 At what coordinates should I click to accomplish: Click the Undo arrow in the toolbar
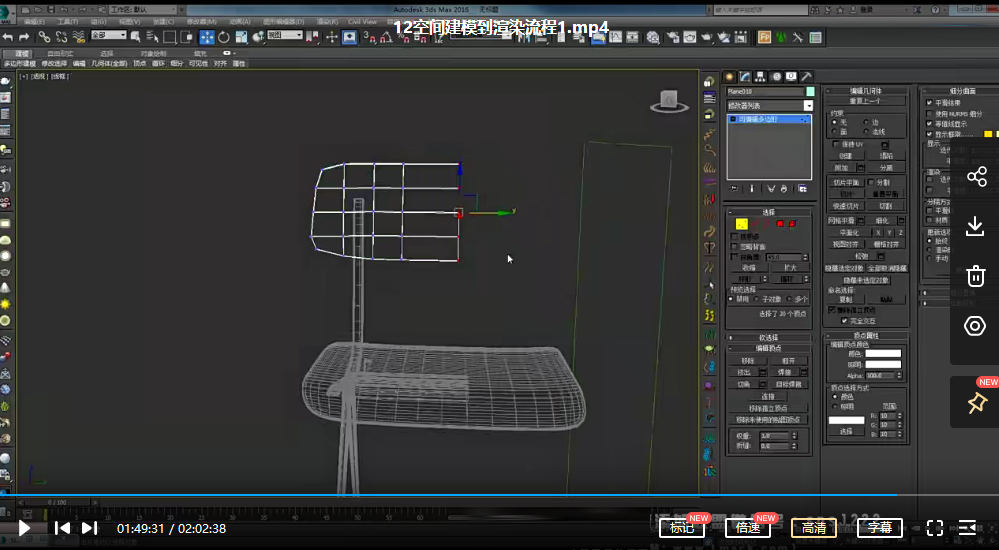coord(8,37)
